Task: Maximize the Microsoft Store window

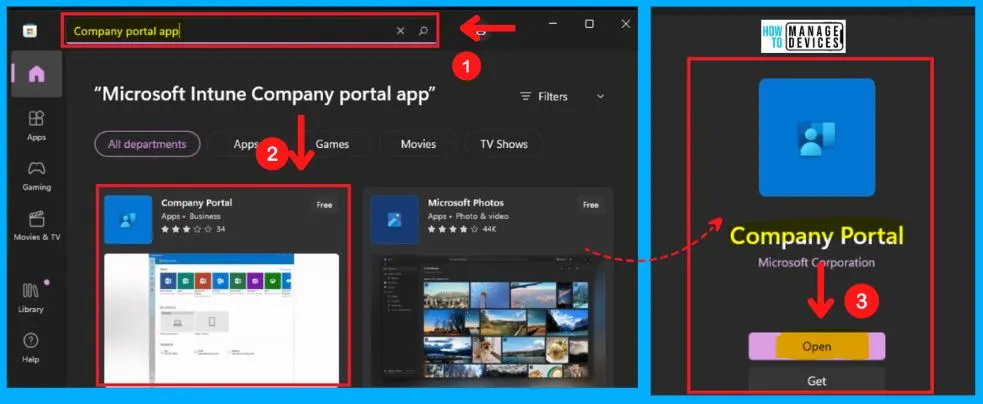Action: pos(589,24)
